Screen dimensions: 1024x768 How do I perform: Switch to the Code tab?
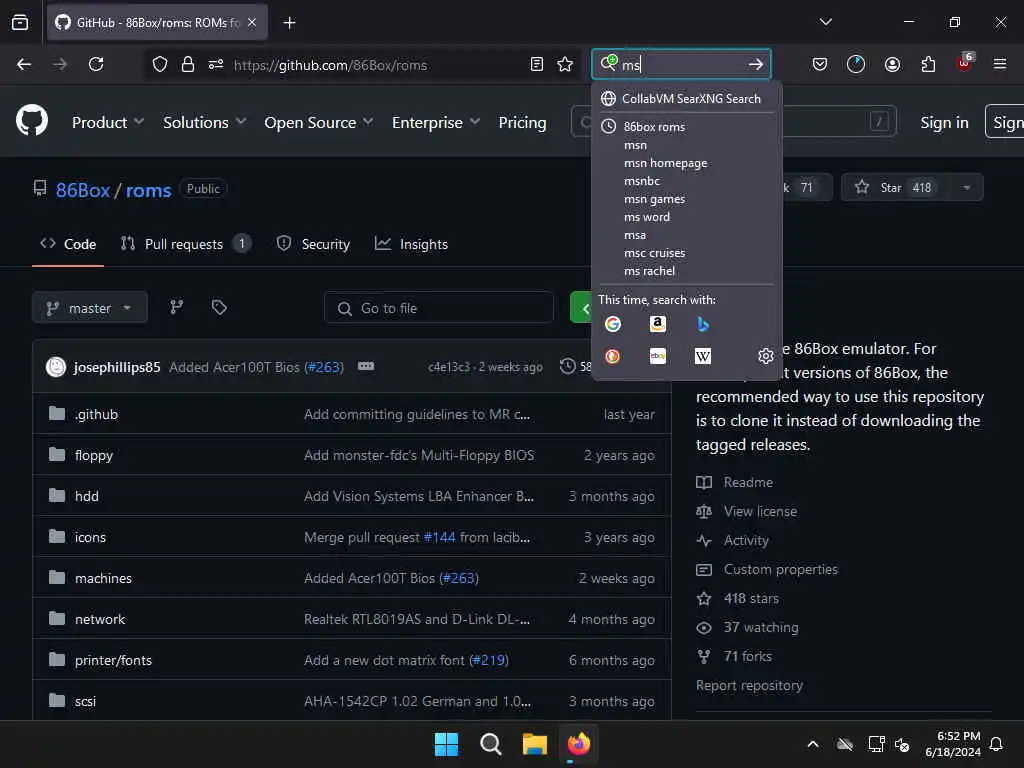pyautogui.click(x=68, y=244)
